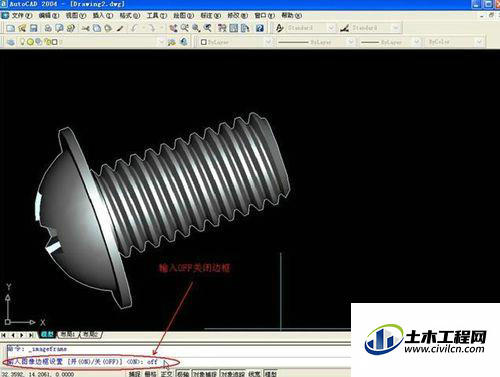Open the Layer Properties Manager icon
Screen dimensions: 500x377
point(11,42)
